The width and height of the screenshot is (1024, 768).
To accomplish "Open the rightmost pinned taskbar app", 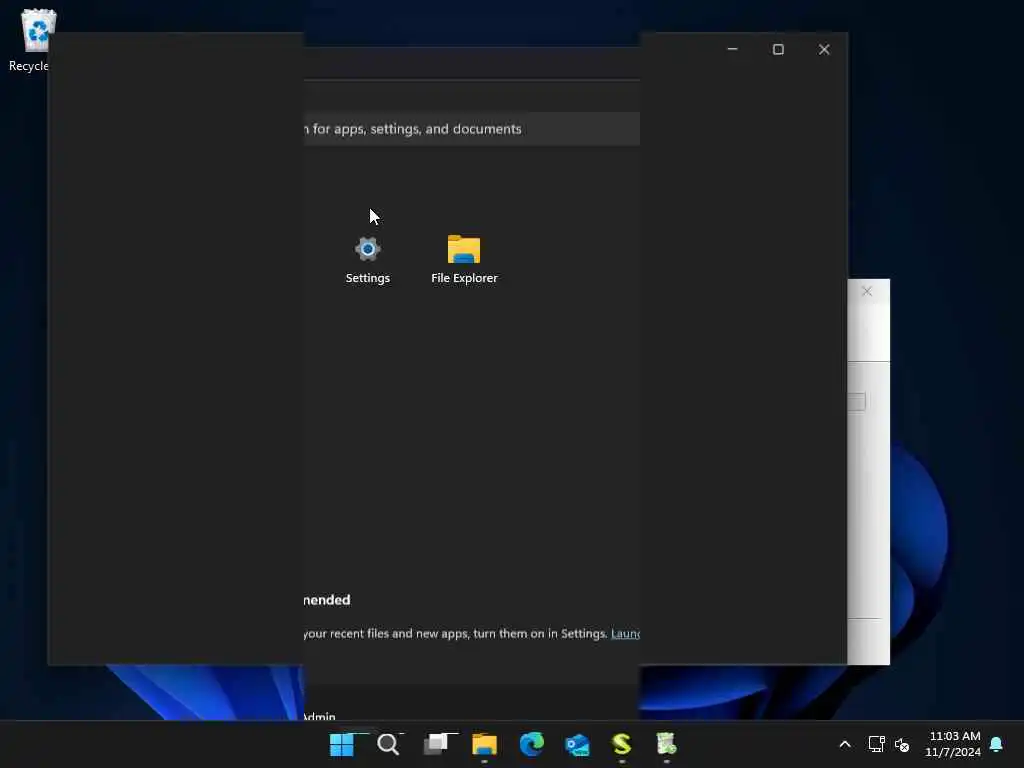I will point(666,744).
